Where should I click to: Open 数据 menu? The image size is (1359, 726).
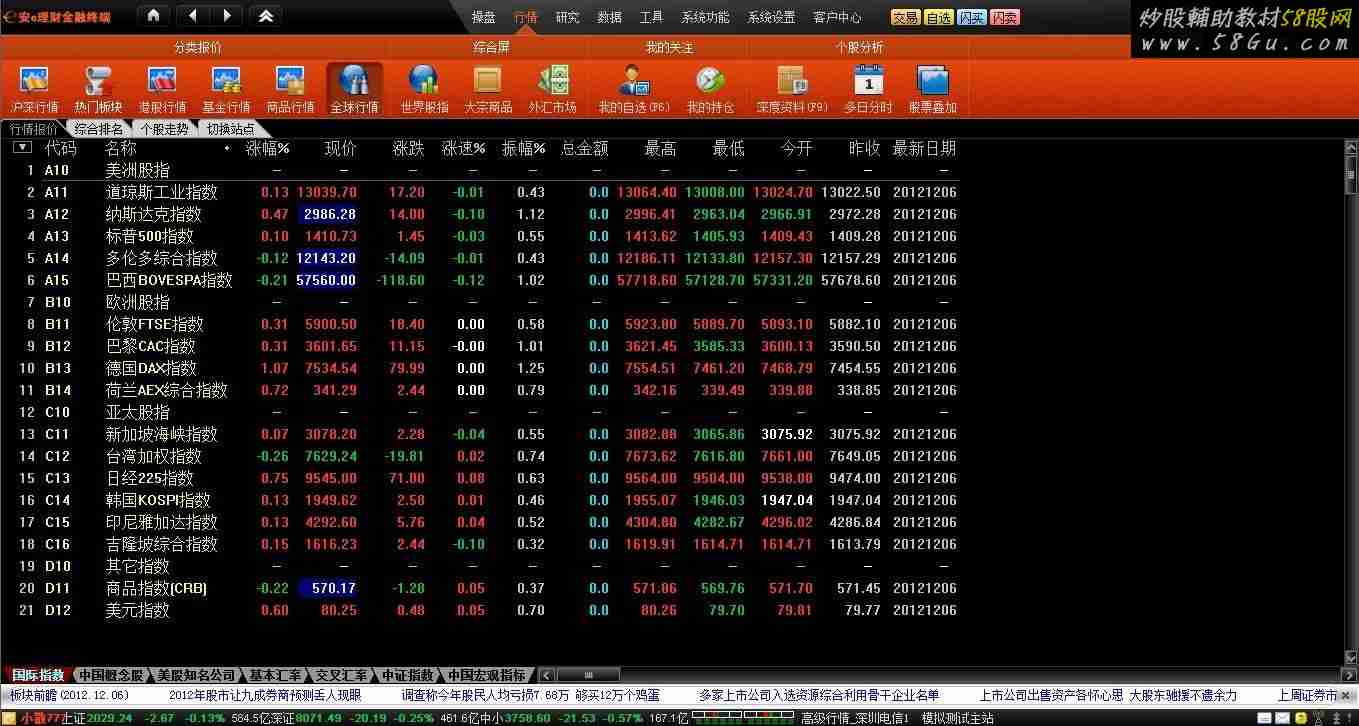[x=609, y=17]
